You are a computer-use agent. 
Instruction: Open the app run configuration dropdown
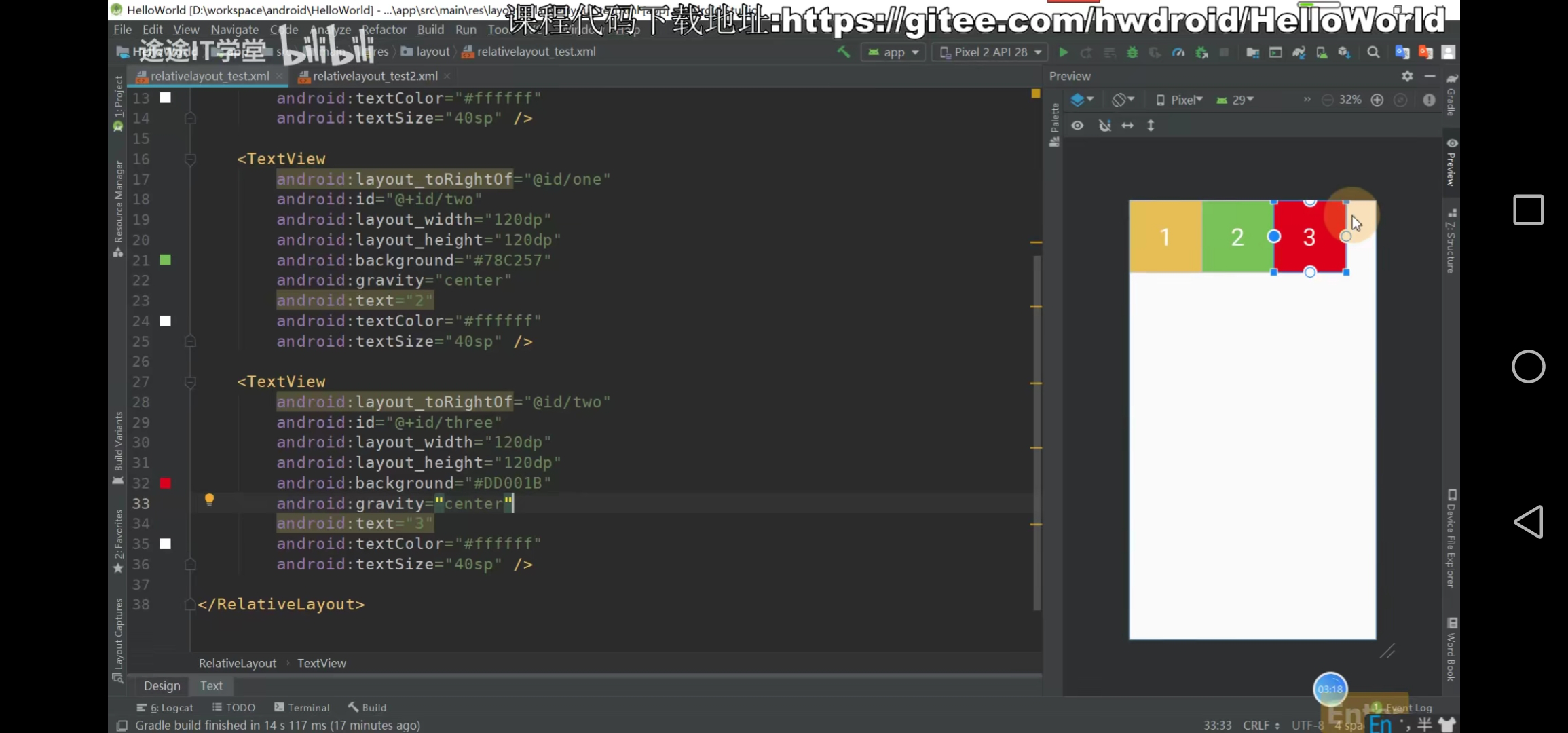click(893, 52)
